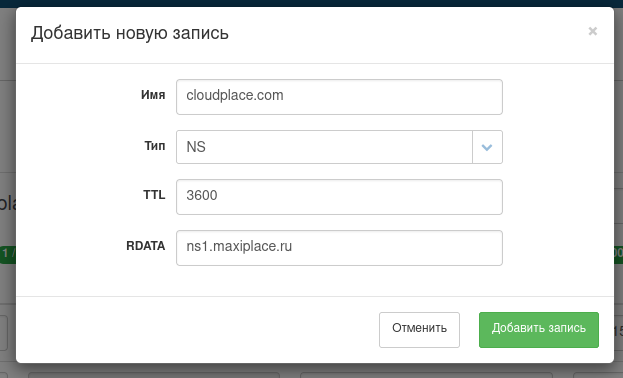Click the RDATA field with ns1.maxiplace.ru

point(339,248)
